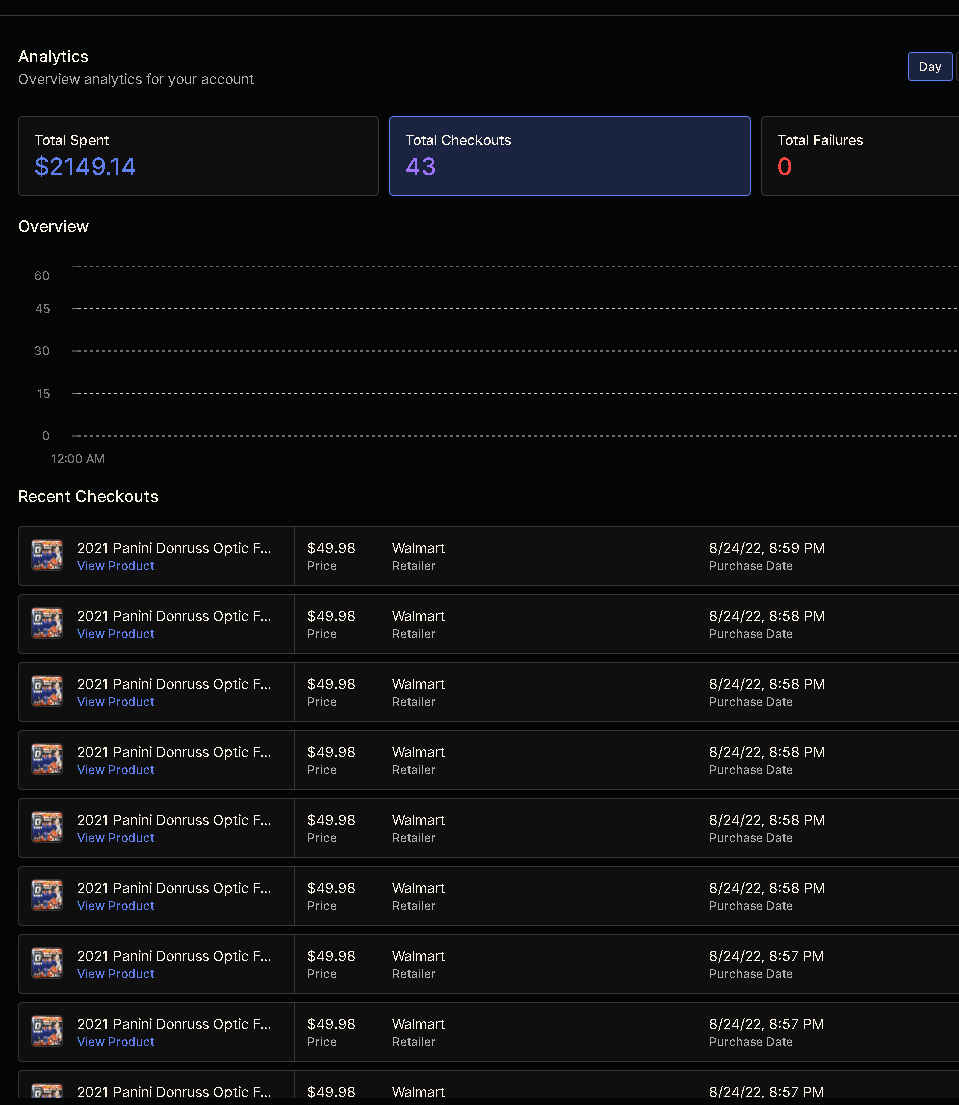Switch to the Total Failures card
959x1105 pixels.
pyautogui.click(x=860, y=156)
